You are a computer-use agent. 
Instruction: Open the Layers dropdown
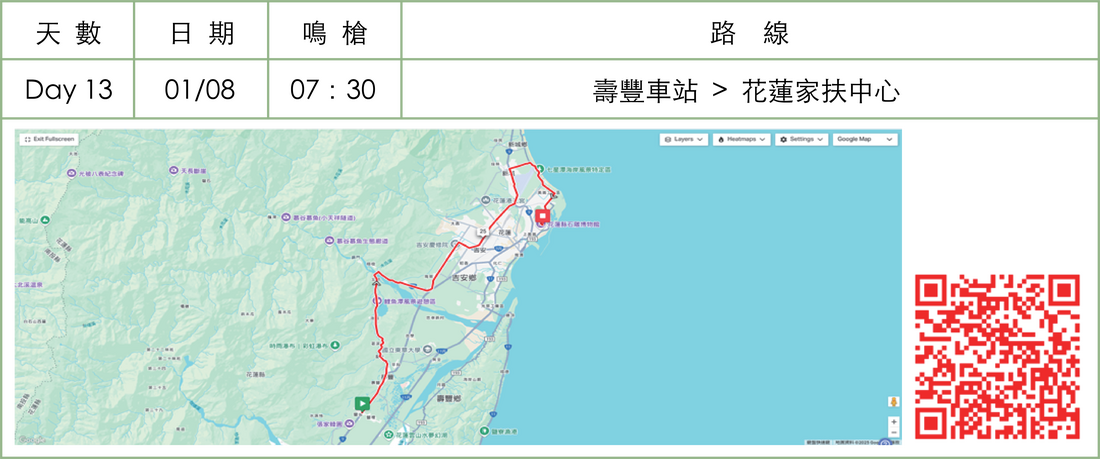[684, 140]
